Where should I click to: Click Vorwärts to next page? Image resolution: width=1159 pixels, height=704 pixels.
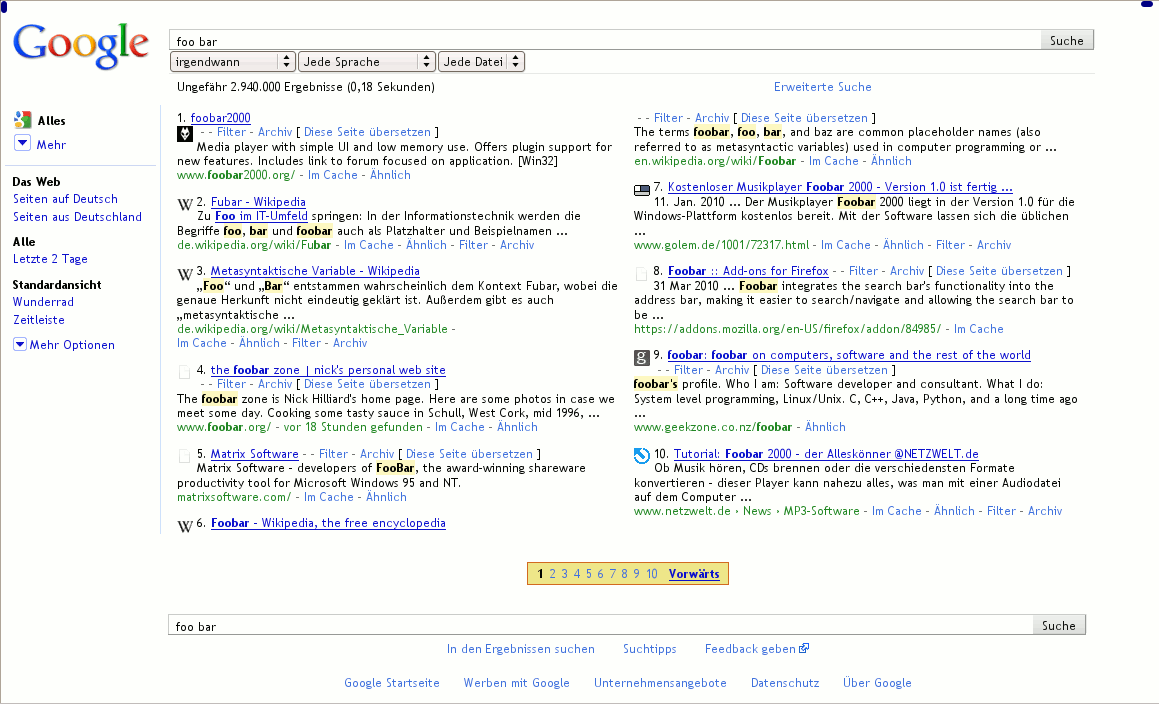694,574
